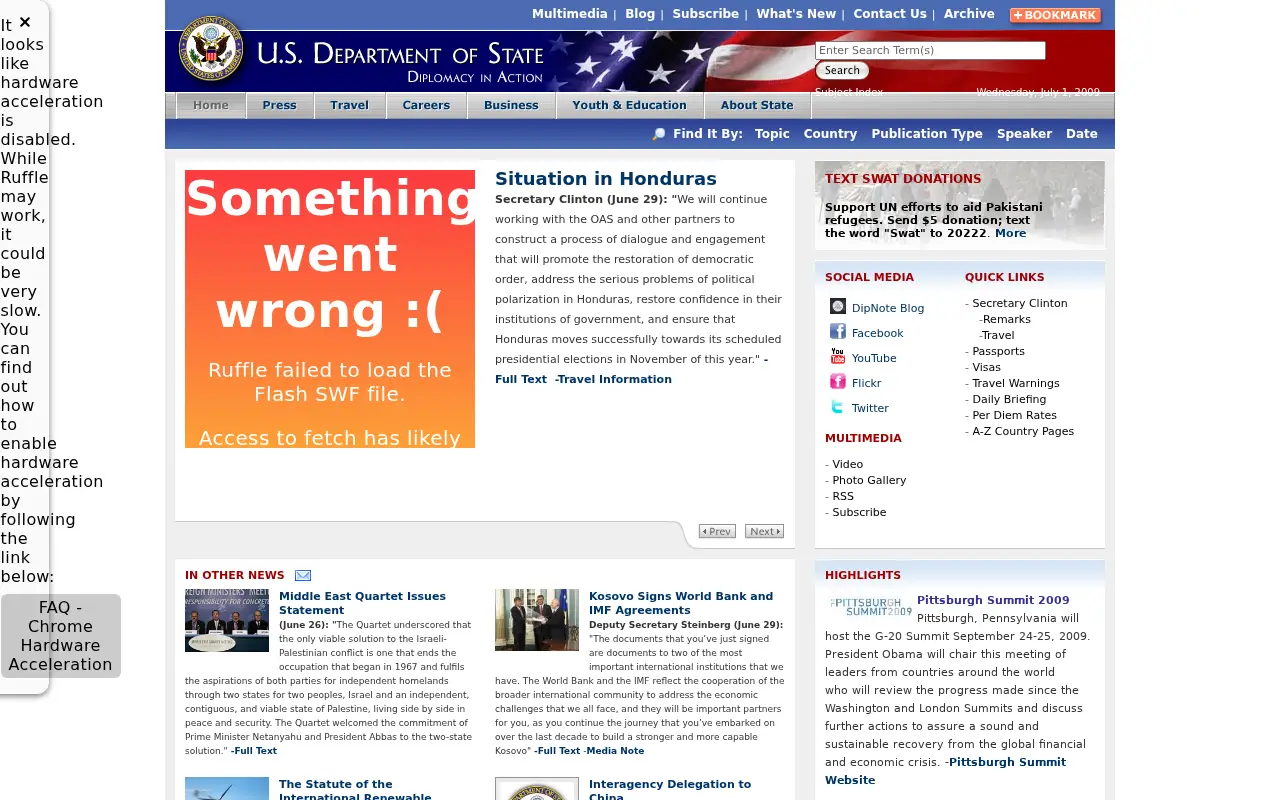1280x800 pixels.
Task: Open the DipNote Blog icon
Action: coord(838,306)
